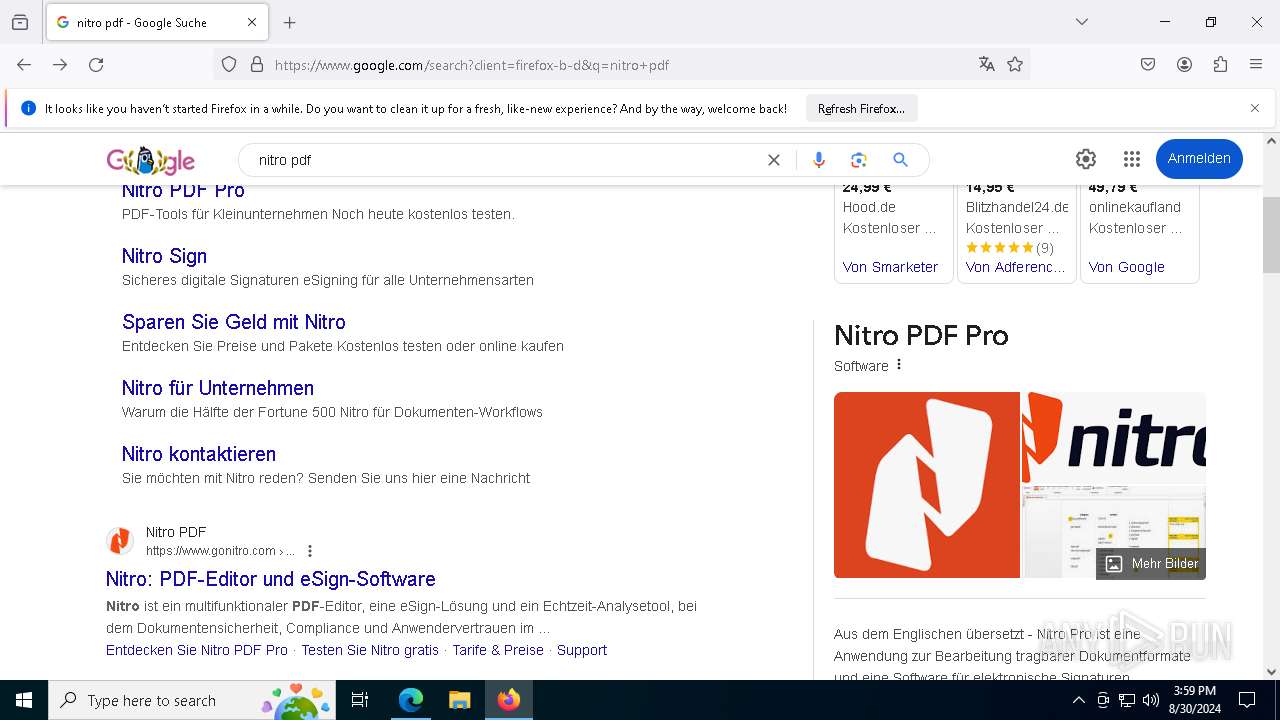Viewport: 1280px width, 720px height.
Task: Open the Nitro PDF Pro sitelink
Action: [x=183, y=190]
